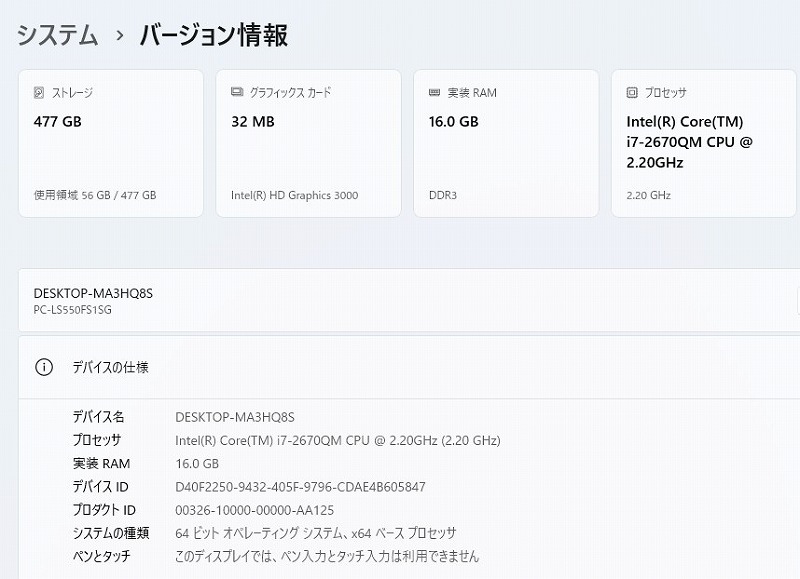This screenshot has height=579, width=800.
Task: Select the デバイス ID value text
Action: point(300,487)
